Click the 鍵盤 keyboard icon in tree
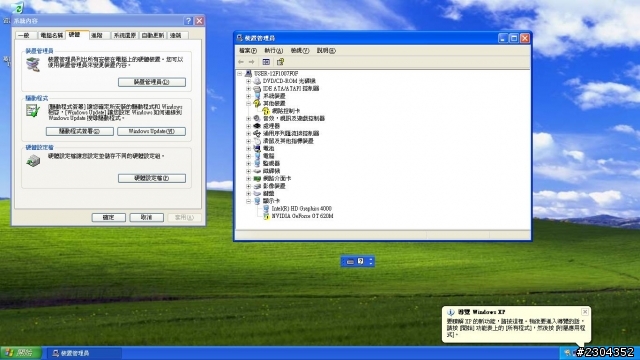The width and height of the screenshot is (640, 360). (x=257, y=193)
